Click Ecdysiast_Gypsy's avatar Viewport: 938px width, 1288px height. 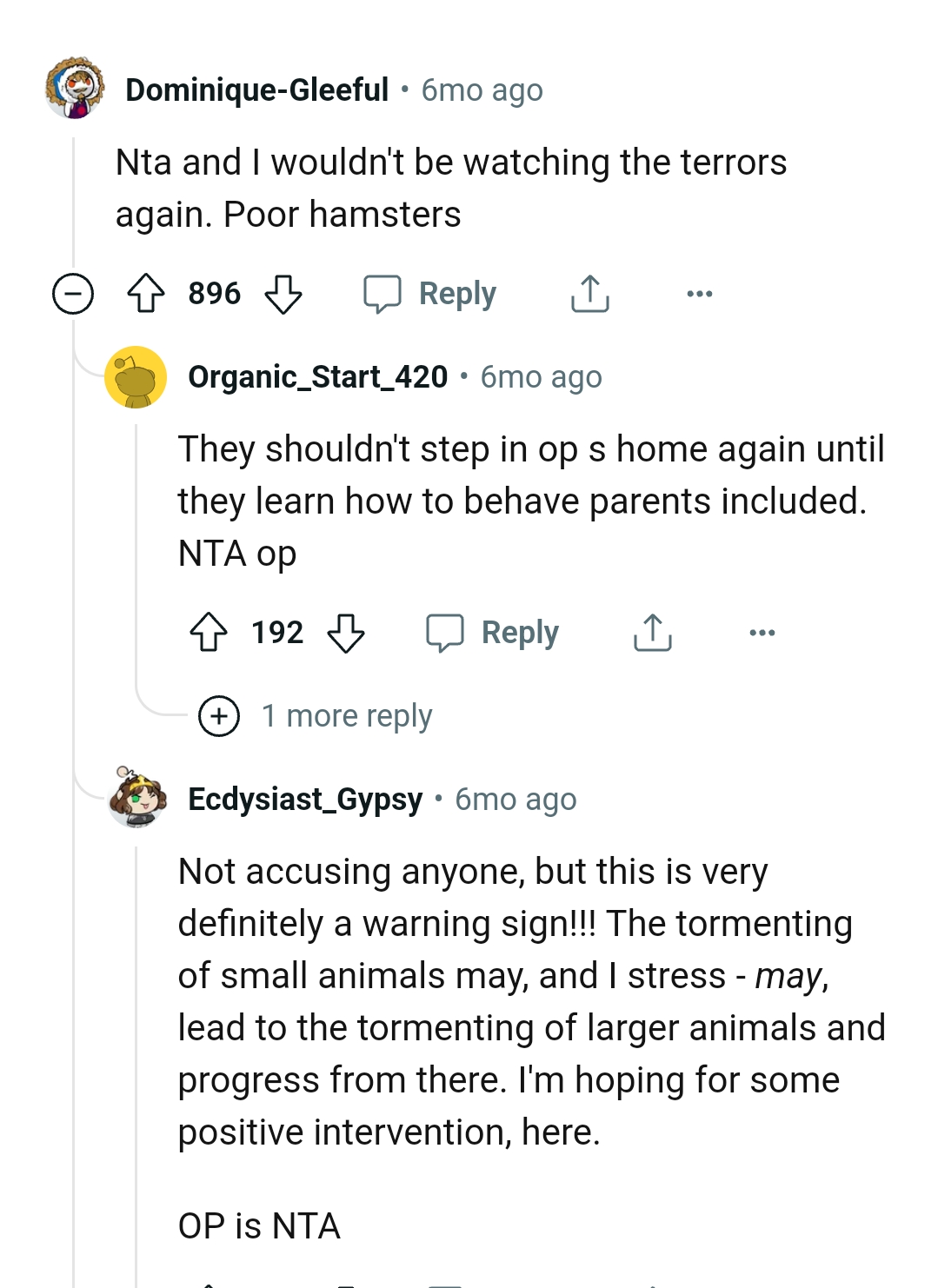(x=136, y=800)
